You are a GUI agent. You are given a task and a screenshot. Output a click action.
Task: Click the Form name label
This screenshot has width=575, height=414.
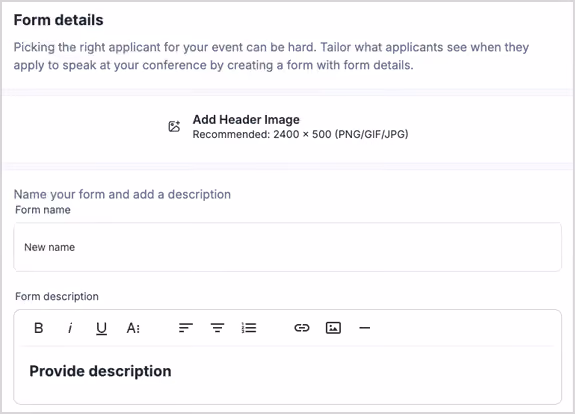(43, 210)
